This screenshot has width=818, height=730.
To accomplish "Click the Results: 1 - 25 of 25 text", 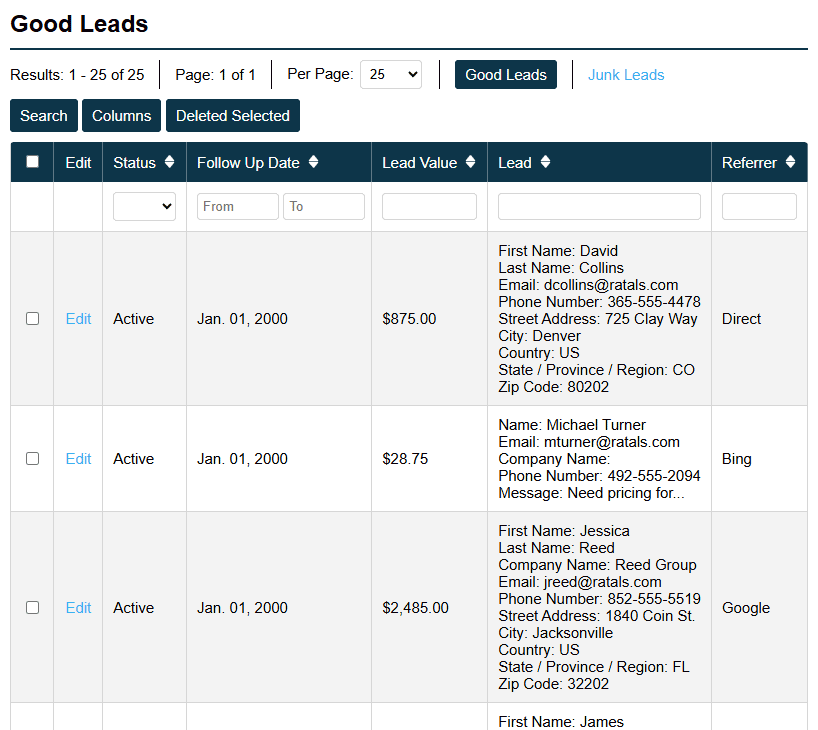I will click(x=77, y=75).
